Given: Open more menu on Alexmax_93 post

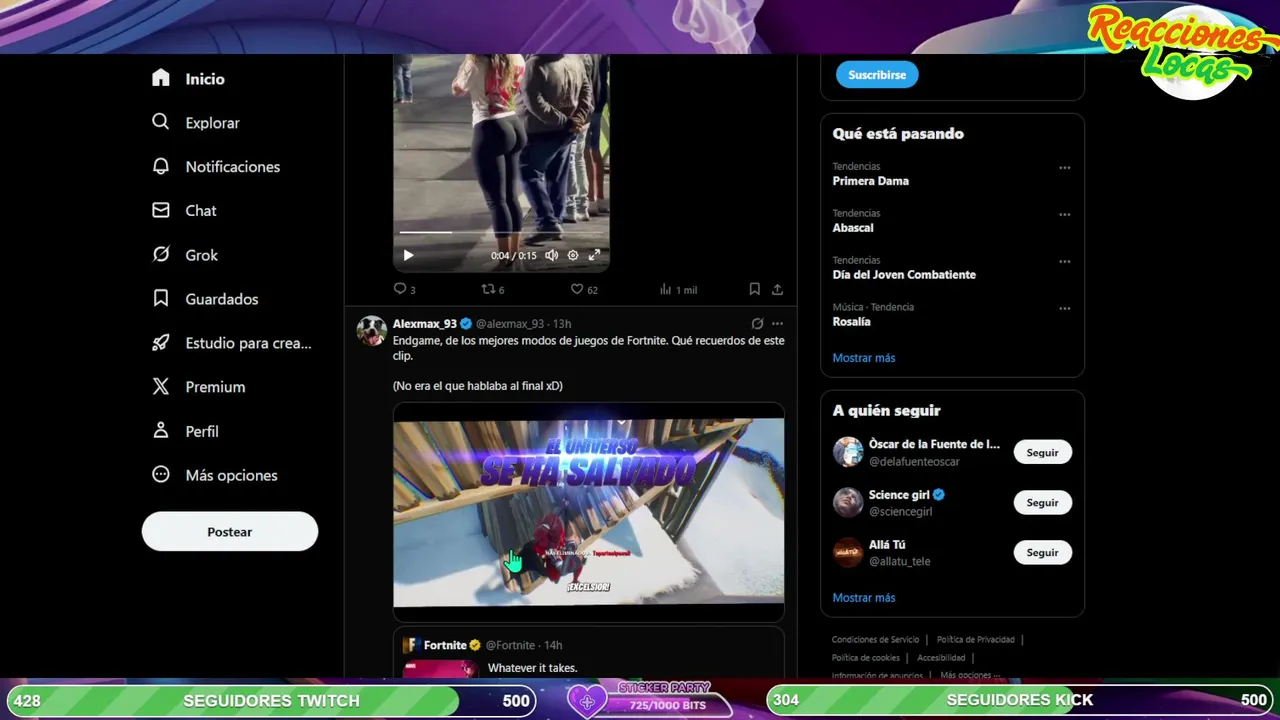Looking at the screenshot, I should [x=777, y=323].
